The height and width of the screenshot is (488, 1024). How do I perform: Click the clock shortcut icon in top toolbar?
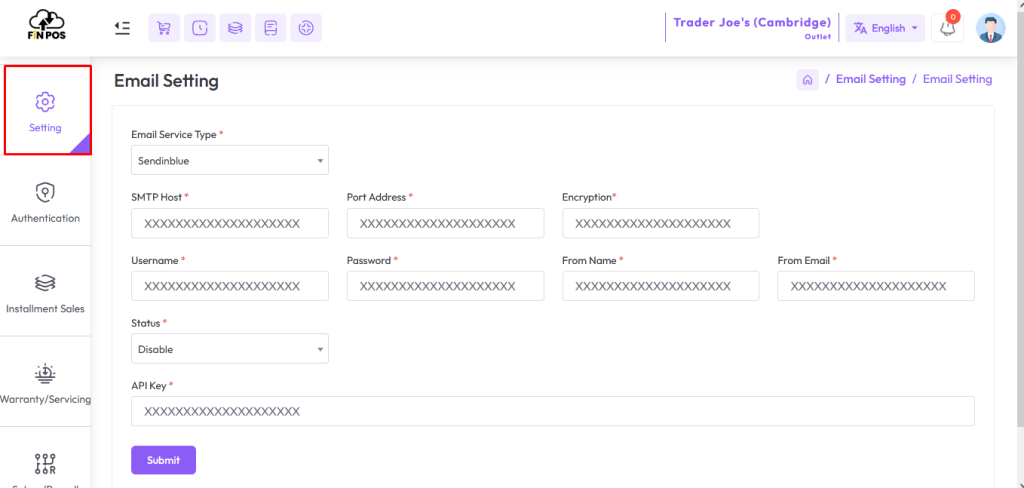pos(200,28)
